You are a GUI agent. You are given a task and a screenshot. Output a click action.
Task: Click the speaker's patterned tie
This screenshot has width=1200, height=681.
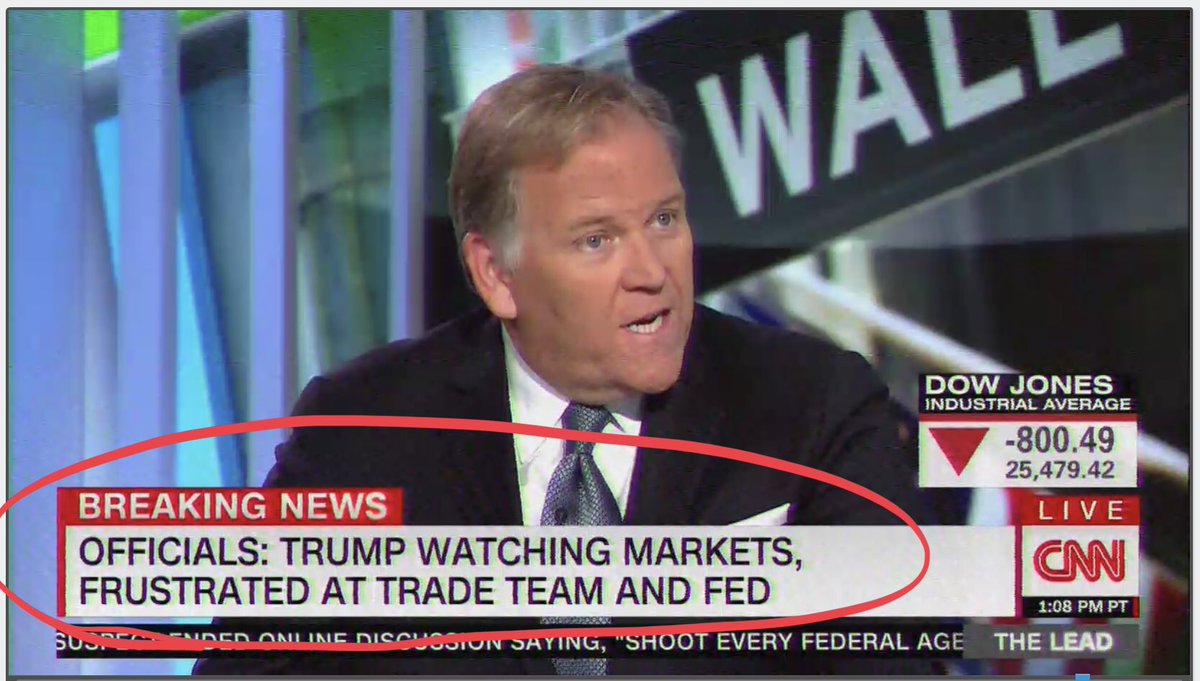[583, 470]
